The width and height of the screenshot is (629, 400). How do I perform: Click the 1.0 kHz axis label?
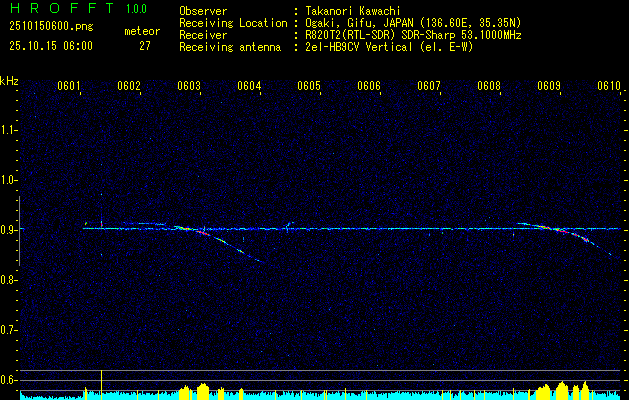click(9, 180)
